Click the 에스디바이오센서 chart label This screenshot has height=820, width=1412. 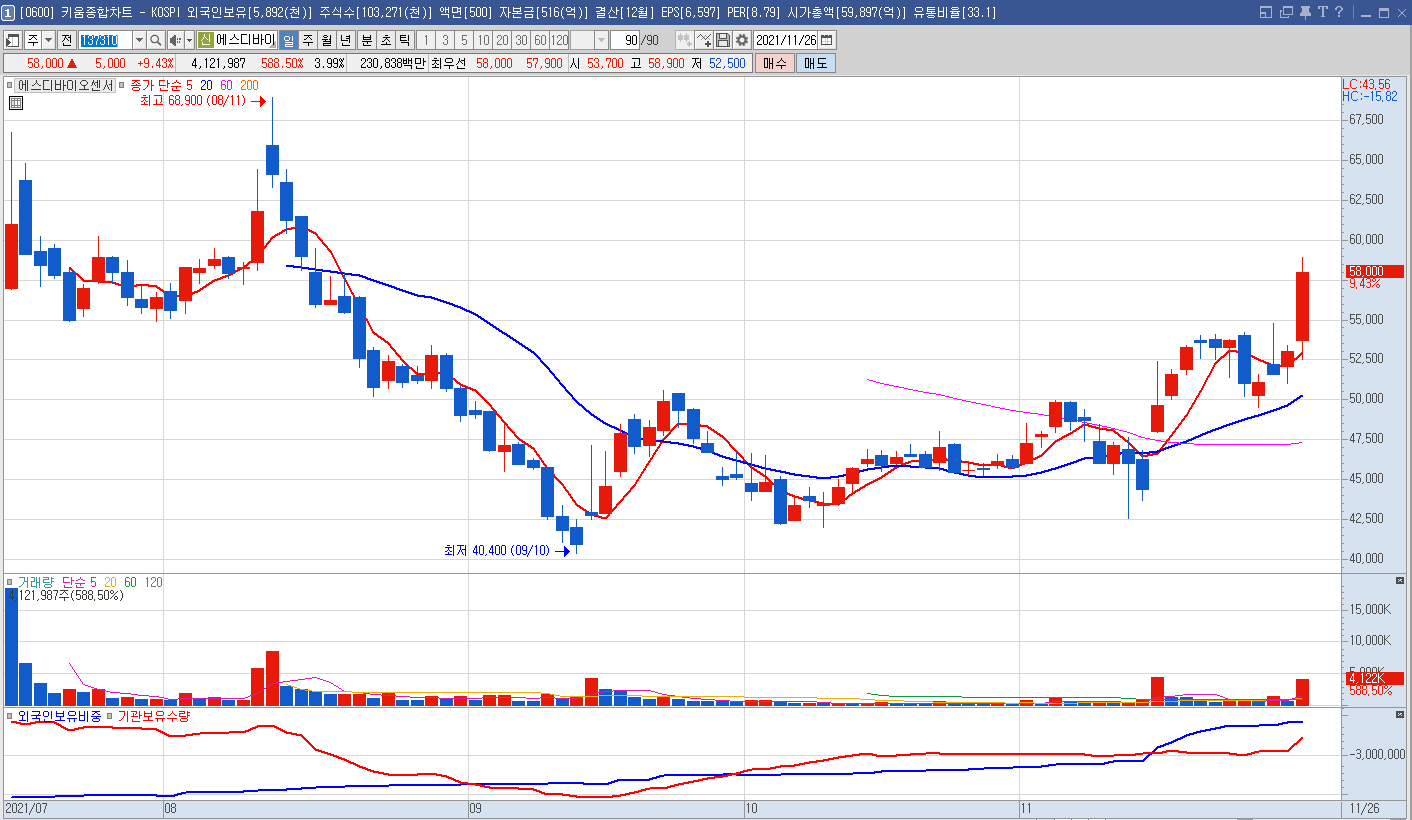pos(64,85)
